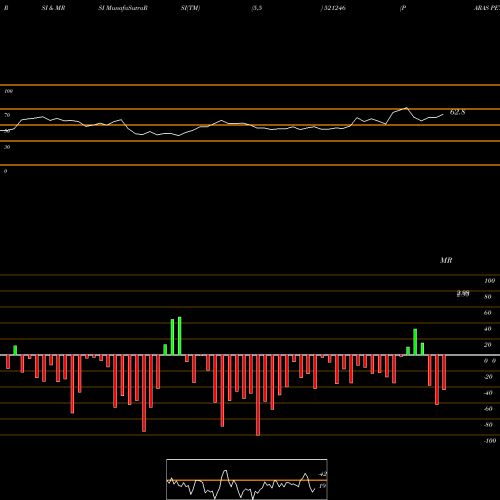Click the 100 label on RSI axis

coord(8,91)
